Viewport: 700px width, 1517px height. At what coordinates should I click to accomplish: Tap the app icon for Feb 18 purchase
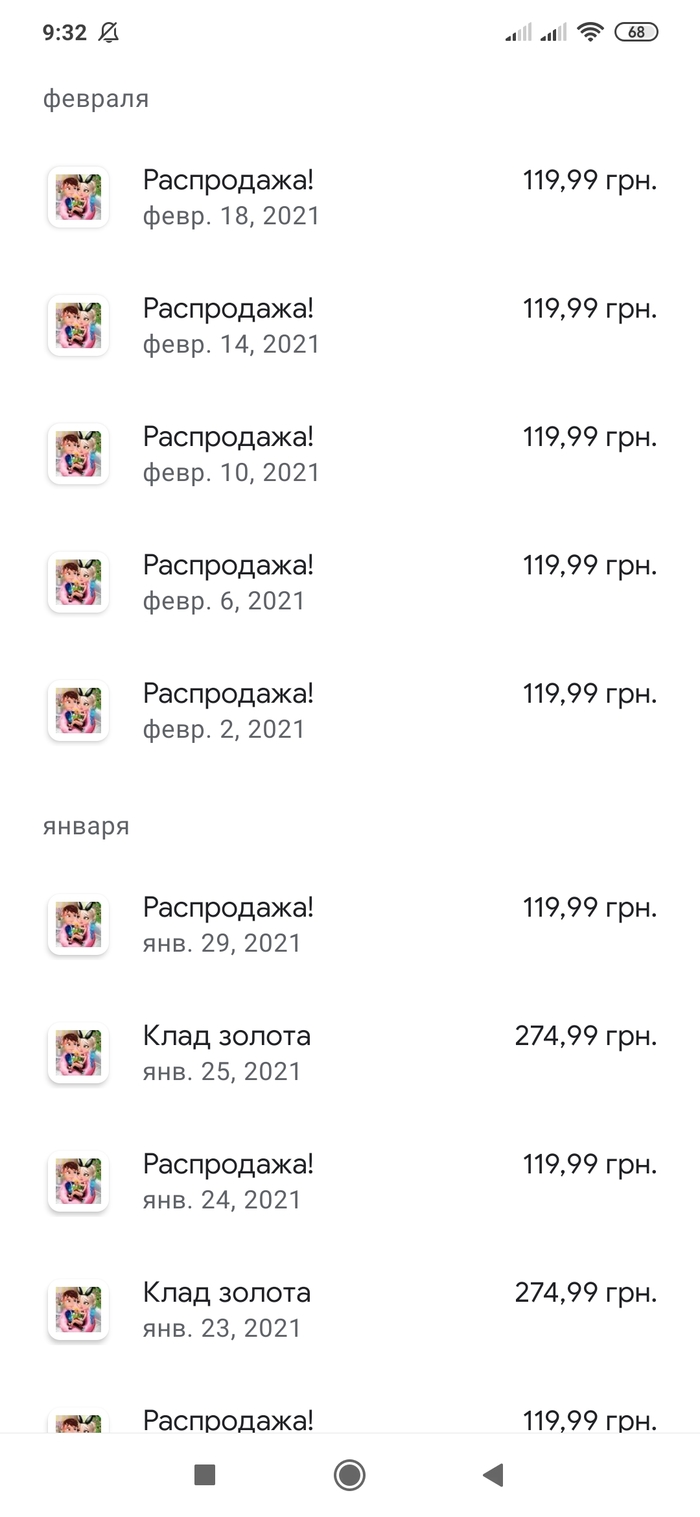click(78, 197)
